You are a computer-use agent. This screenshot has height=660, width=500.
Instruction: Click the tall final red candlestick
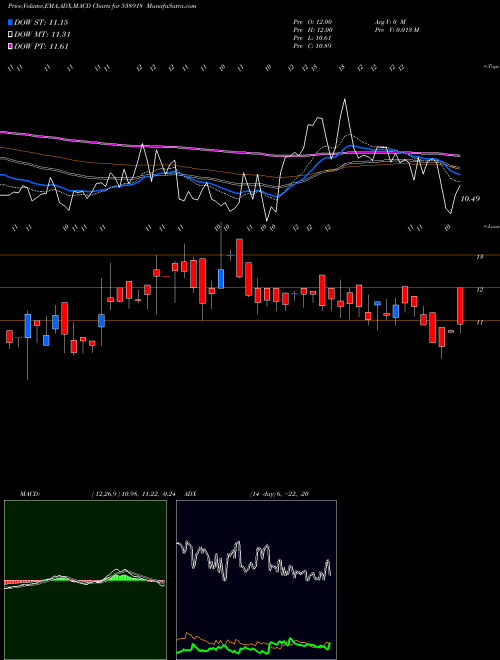pyautogui.click(x=460, y=306)
